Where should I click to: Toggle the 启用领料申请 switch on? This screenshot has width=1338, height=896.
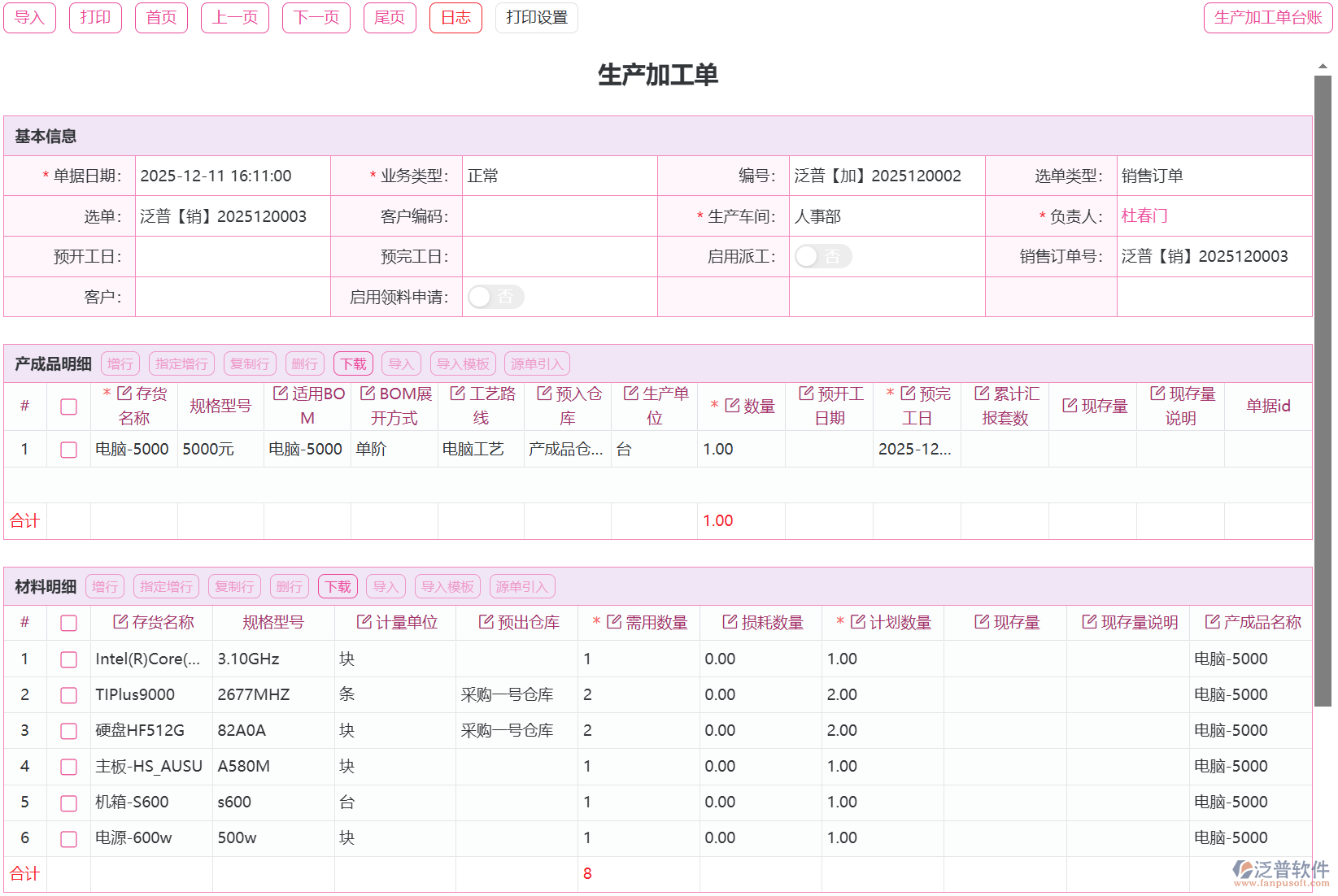tap(495, 296)
